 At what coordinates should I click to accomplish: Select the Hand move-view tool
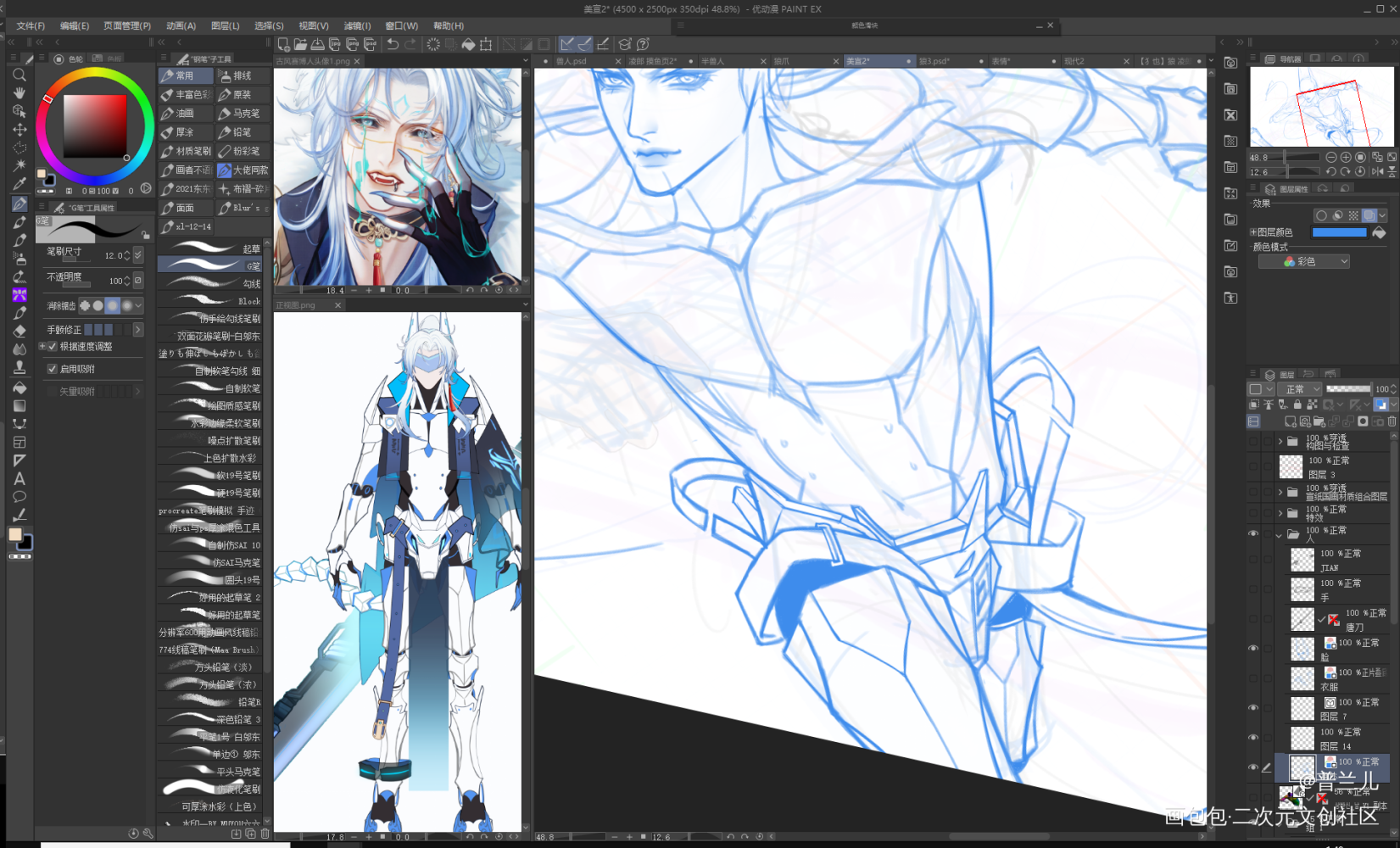19,93
